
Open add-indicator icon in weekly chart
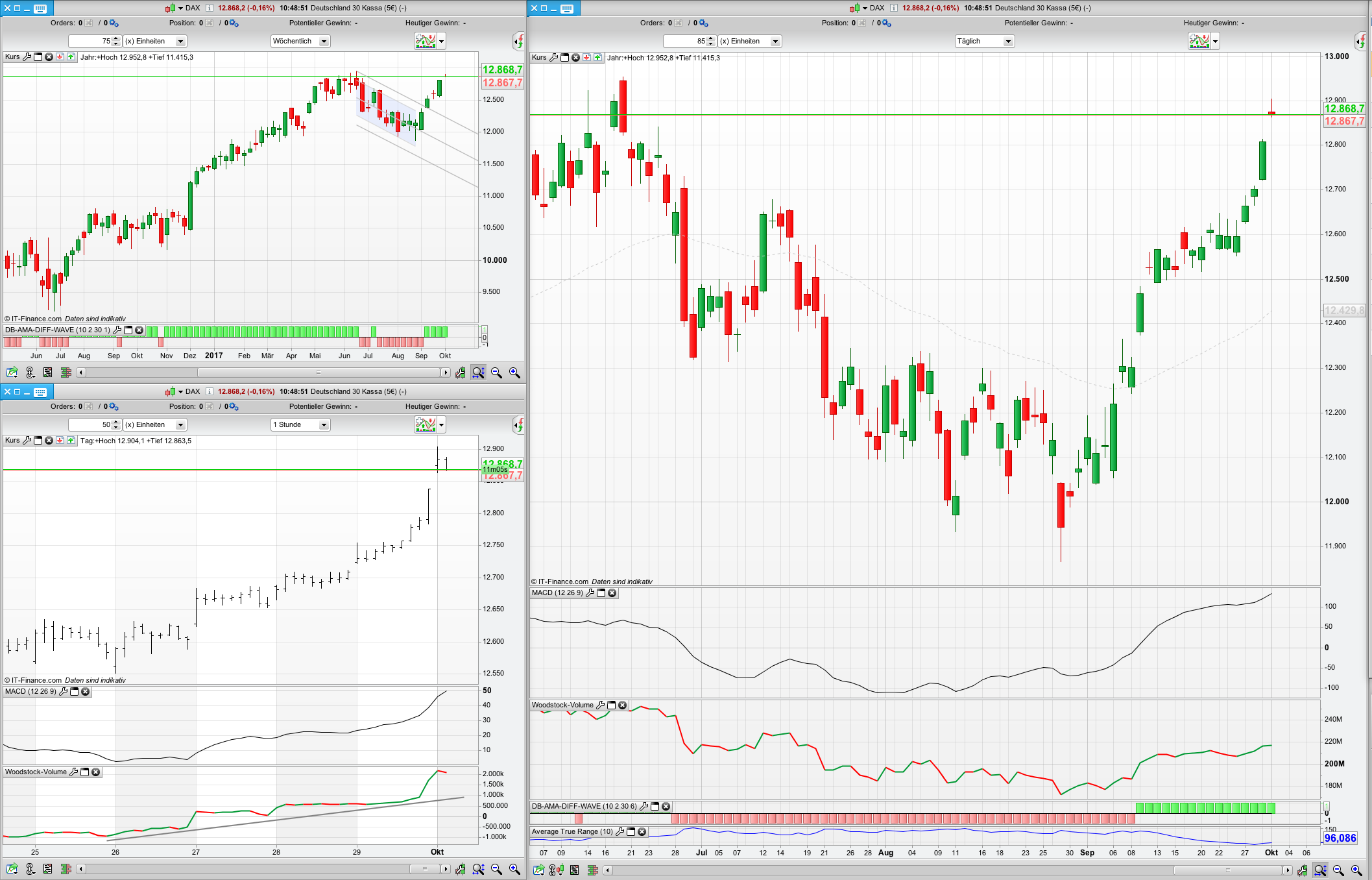(x=426, y=41)
